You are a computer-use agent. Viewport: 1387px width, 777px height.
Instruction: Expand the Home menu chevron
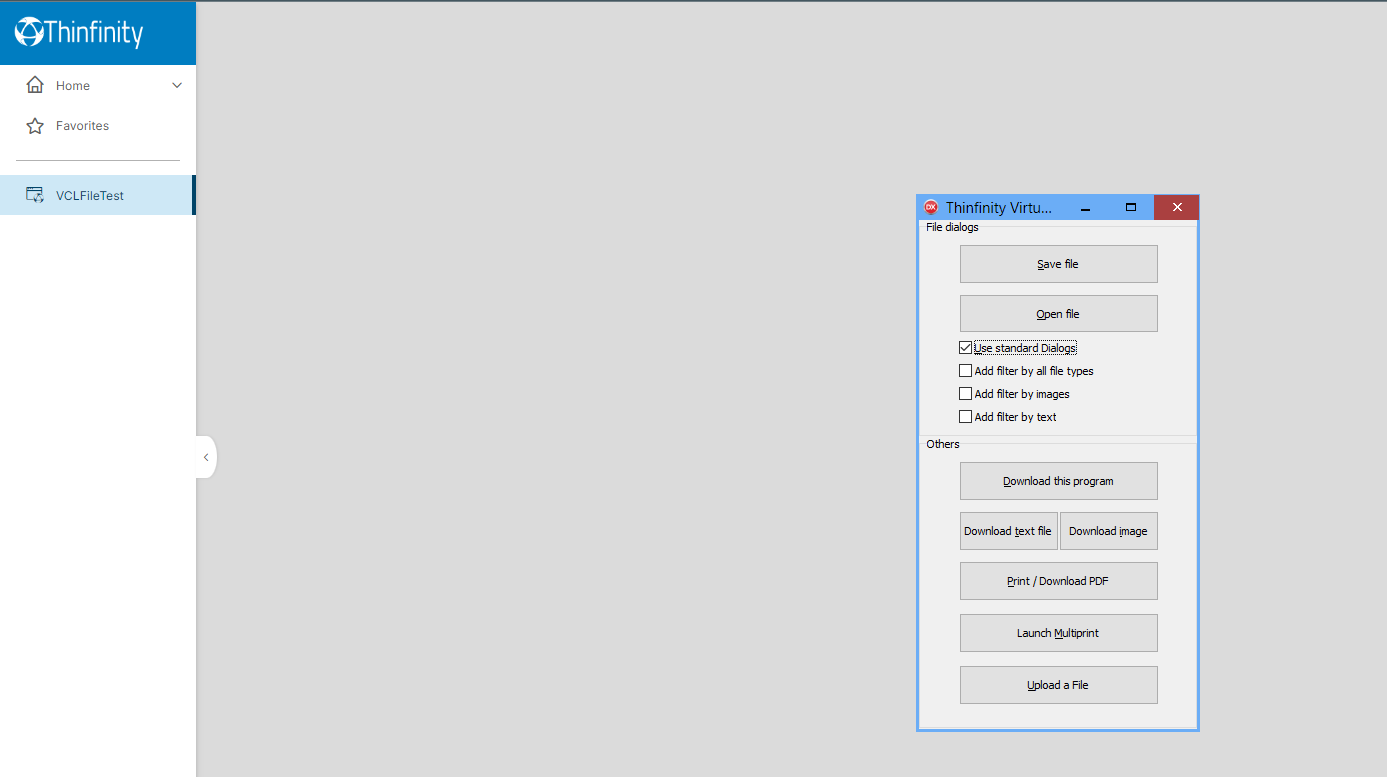point(177,85)
